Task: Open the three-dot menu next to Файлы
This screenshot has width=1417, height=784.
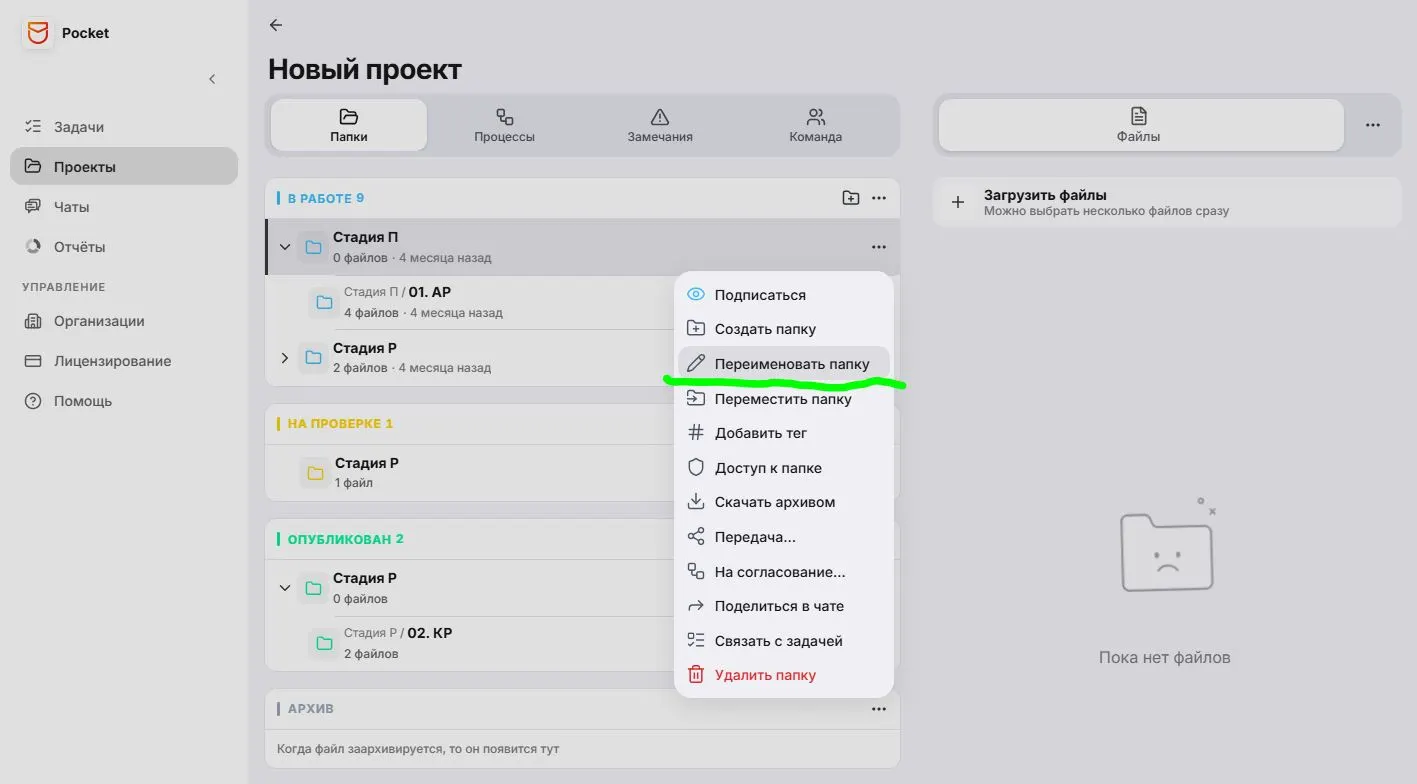Action: 1373,125
